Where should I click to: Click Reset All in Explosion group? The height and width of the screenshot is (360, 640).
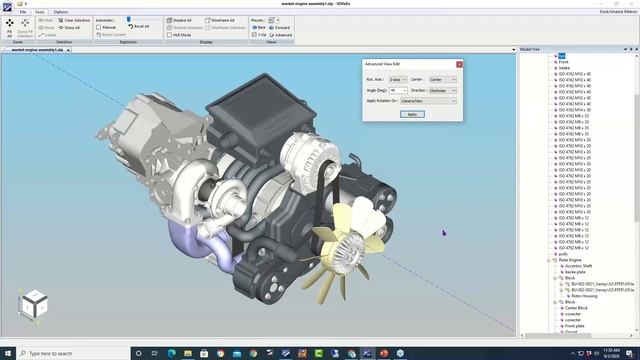(x=139, y=26)
